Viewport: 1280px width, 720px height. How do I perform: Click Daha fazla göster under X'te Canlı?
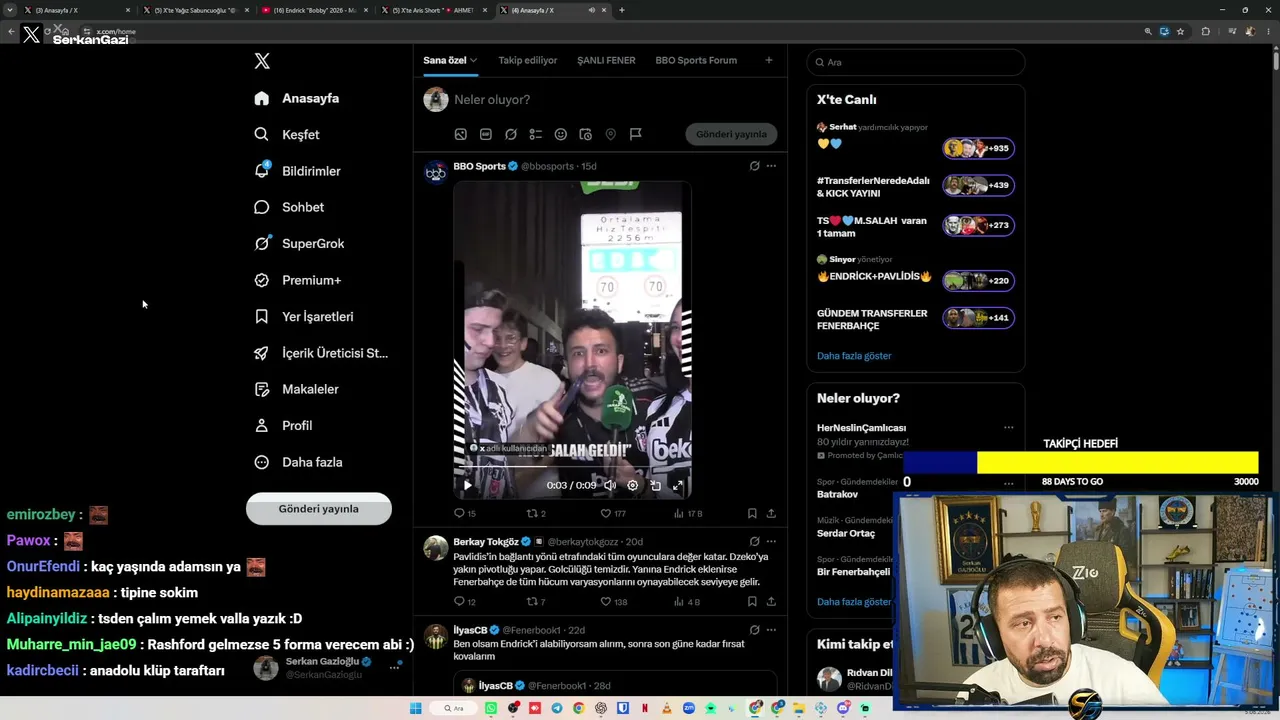click(x=854, y=356)
